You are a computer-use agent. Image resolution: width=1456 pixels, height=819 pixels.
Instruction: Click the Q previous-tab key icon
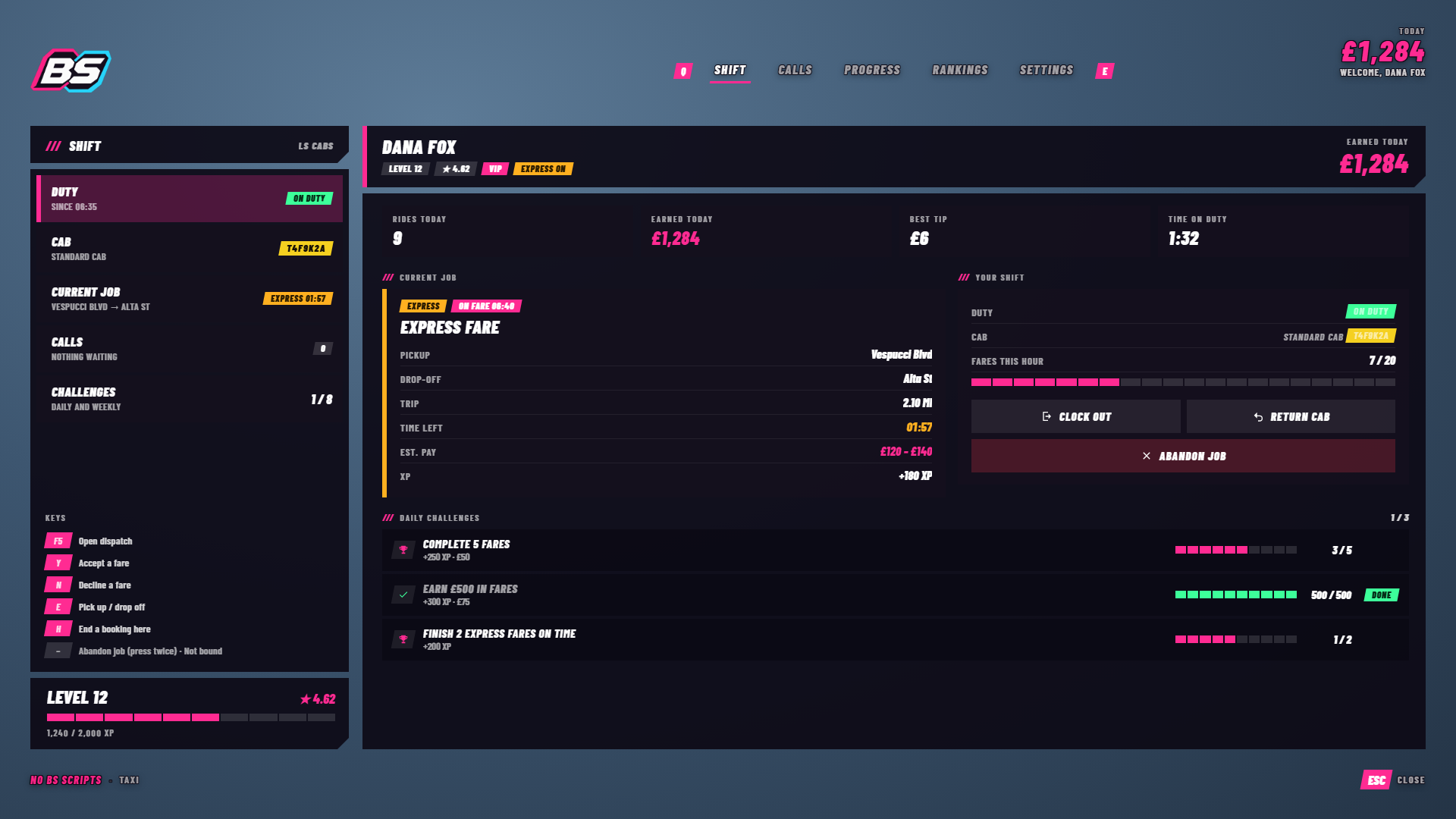[x=683, y=71]
